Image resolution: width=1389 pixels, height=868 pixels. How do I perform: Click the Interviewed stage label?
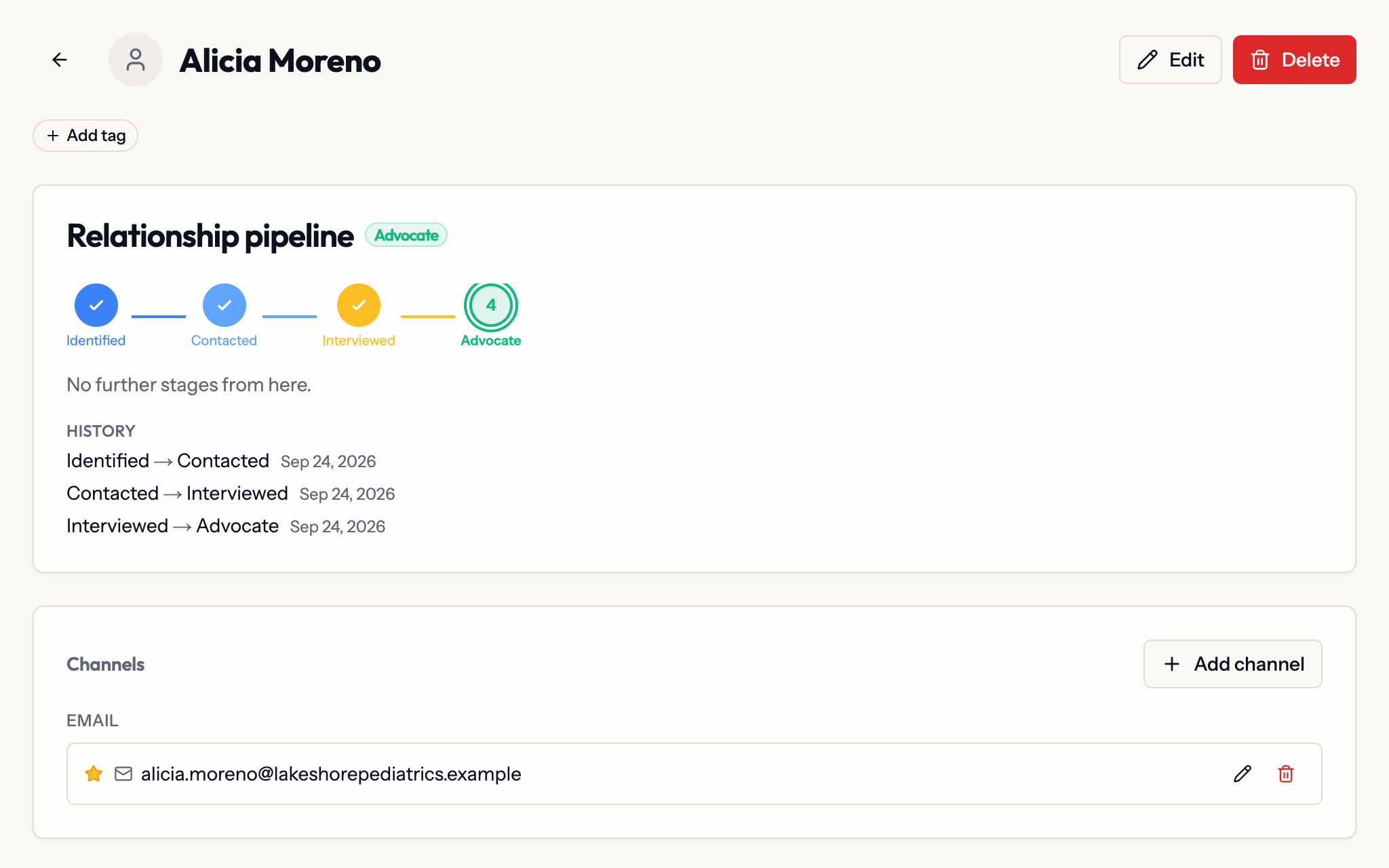pos(359,340)
